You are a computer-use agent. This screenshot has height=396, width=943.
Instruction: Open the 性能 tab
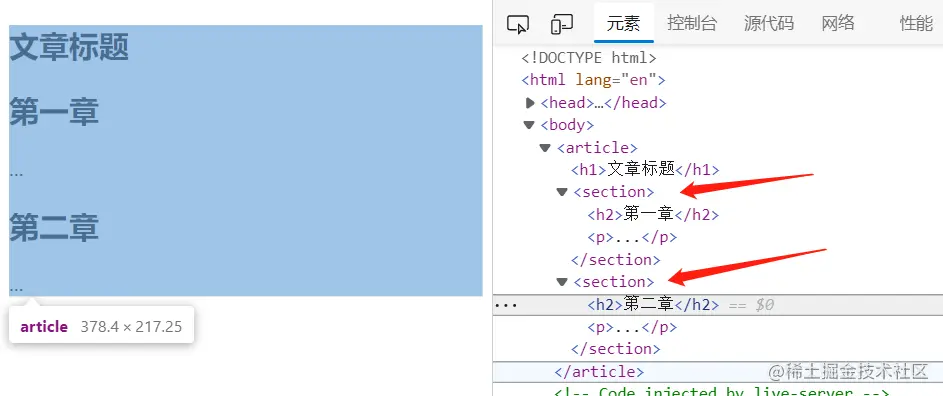click(916, 23)
